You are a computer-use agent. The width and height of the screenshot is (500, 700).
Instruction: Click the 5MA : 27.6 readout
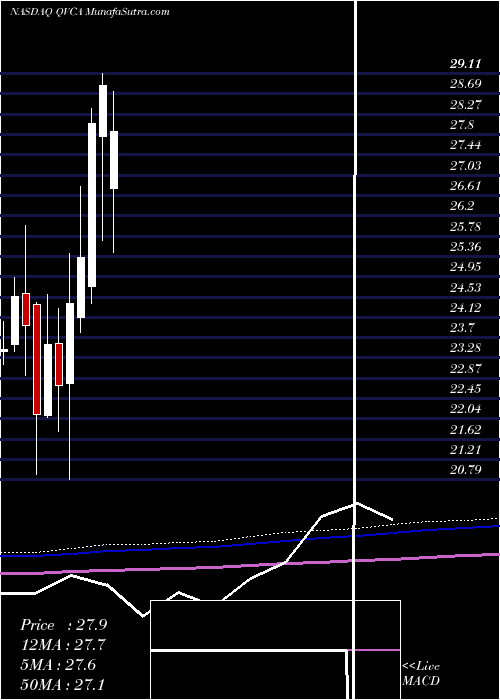point(58,665)
